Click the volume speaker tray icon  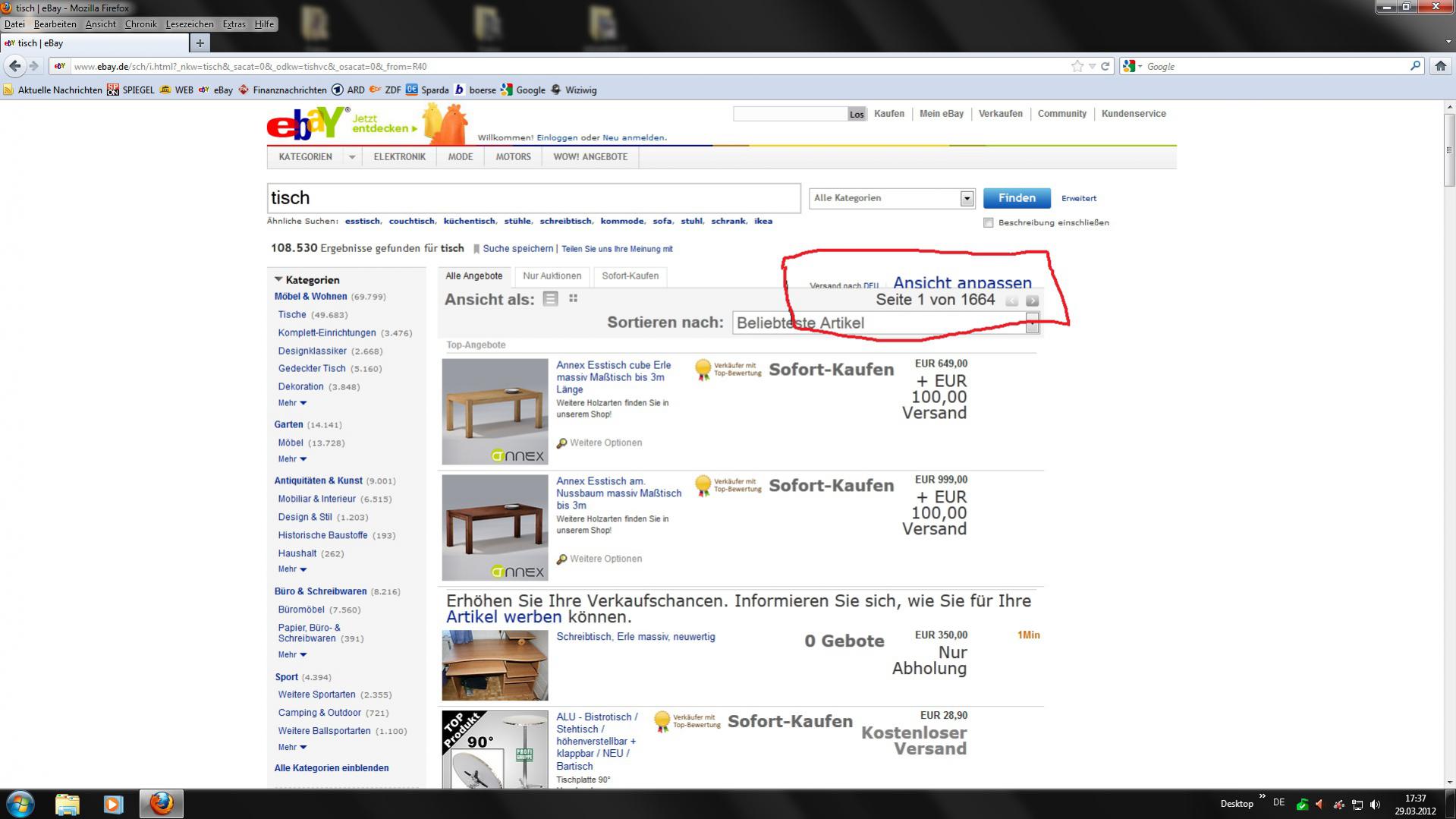[x=1376, y=804]
